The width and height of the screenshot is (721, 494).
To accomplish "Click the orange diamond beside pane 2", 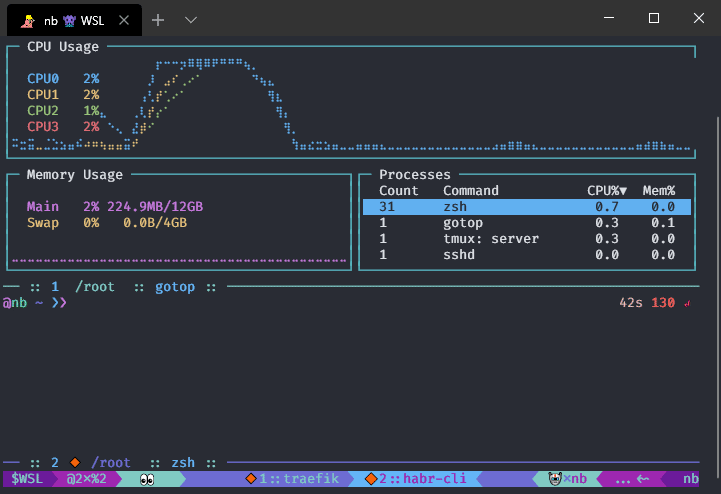I will tap(74, 463).
